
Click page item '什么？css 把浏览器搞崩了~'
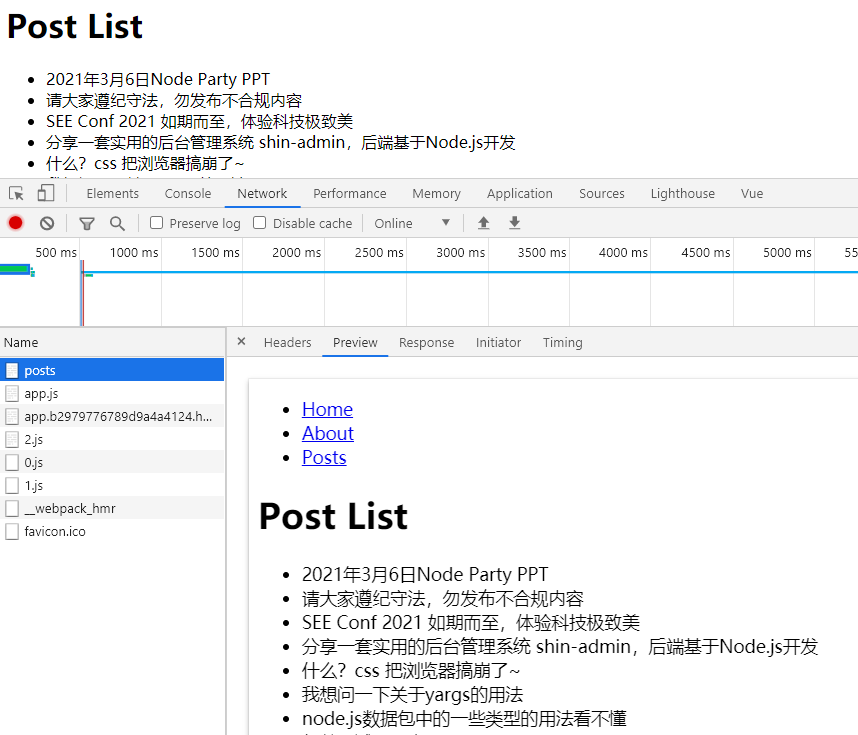[145, 163]
